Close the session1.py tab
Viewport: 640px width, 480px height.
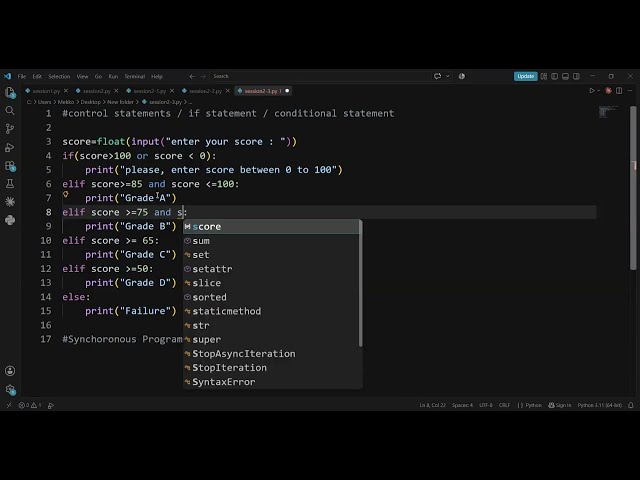click(x=66, y=91)
